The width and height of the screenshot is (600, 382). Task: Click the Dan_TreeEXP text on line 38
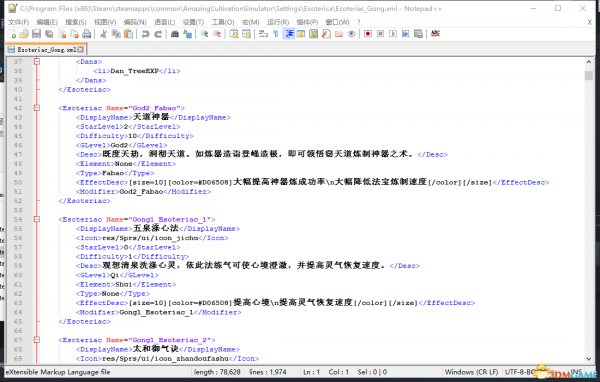coord(134,71)
